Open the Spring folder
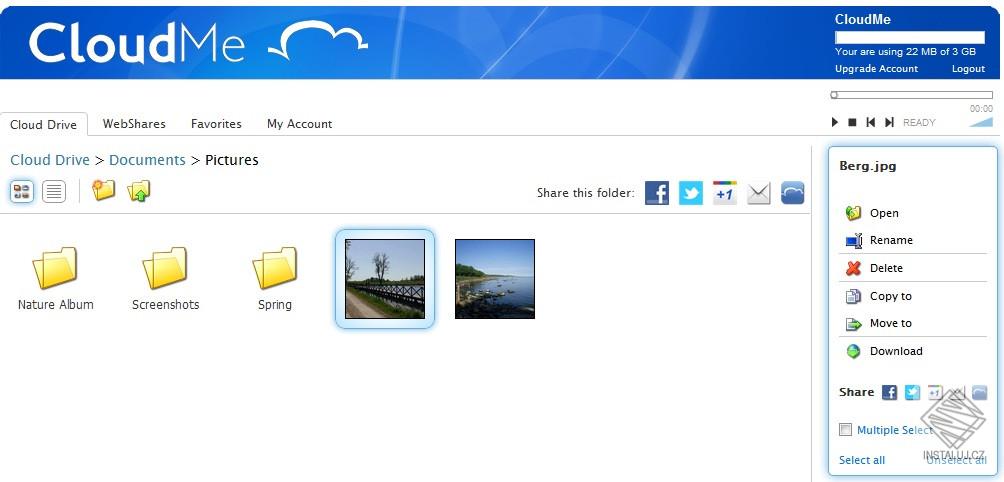This screenshot has width=1004, height=482. (x=275, y=278)
